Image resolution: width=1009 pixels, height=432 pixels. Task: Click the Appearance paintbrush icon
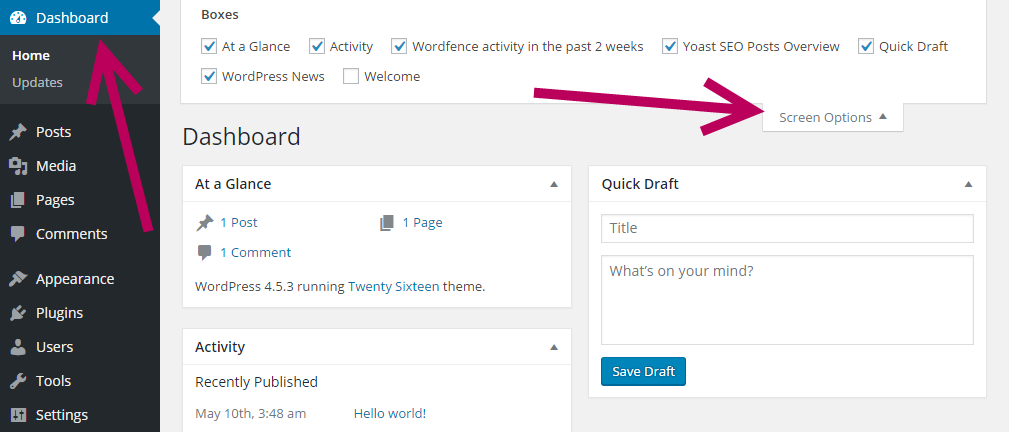point(18,279)
